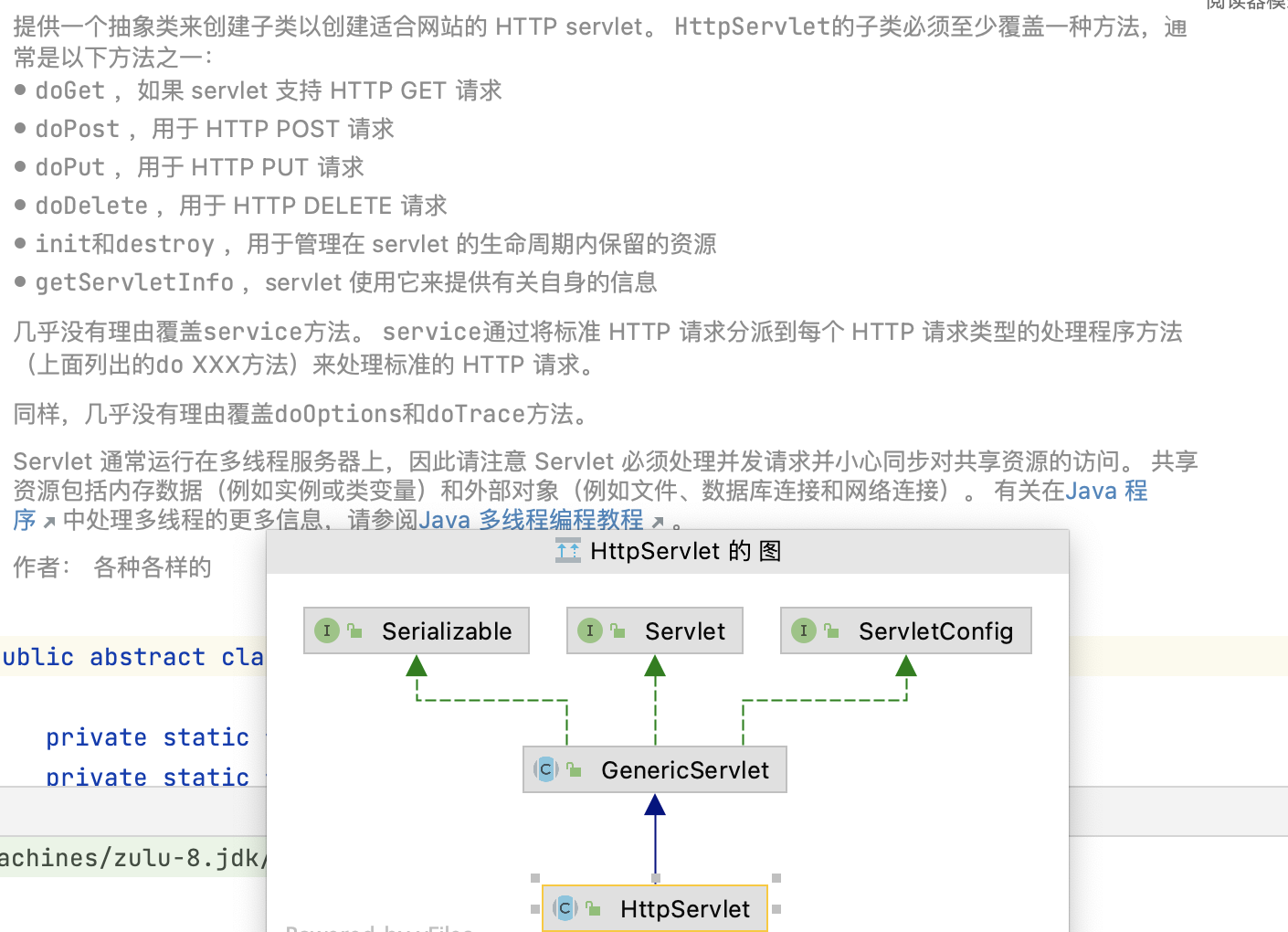Screen dimensions: 1288x932
Task: Click the class icon on the HttpServlet node
Action: click(565, 908)
